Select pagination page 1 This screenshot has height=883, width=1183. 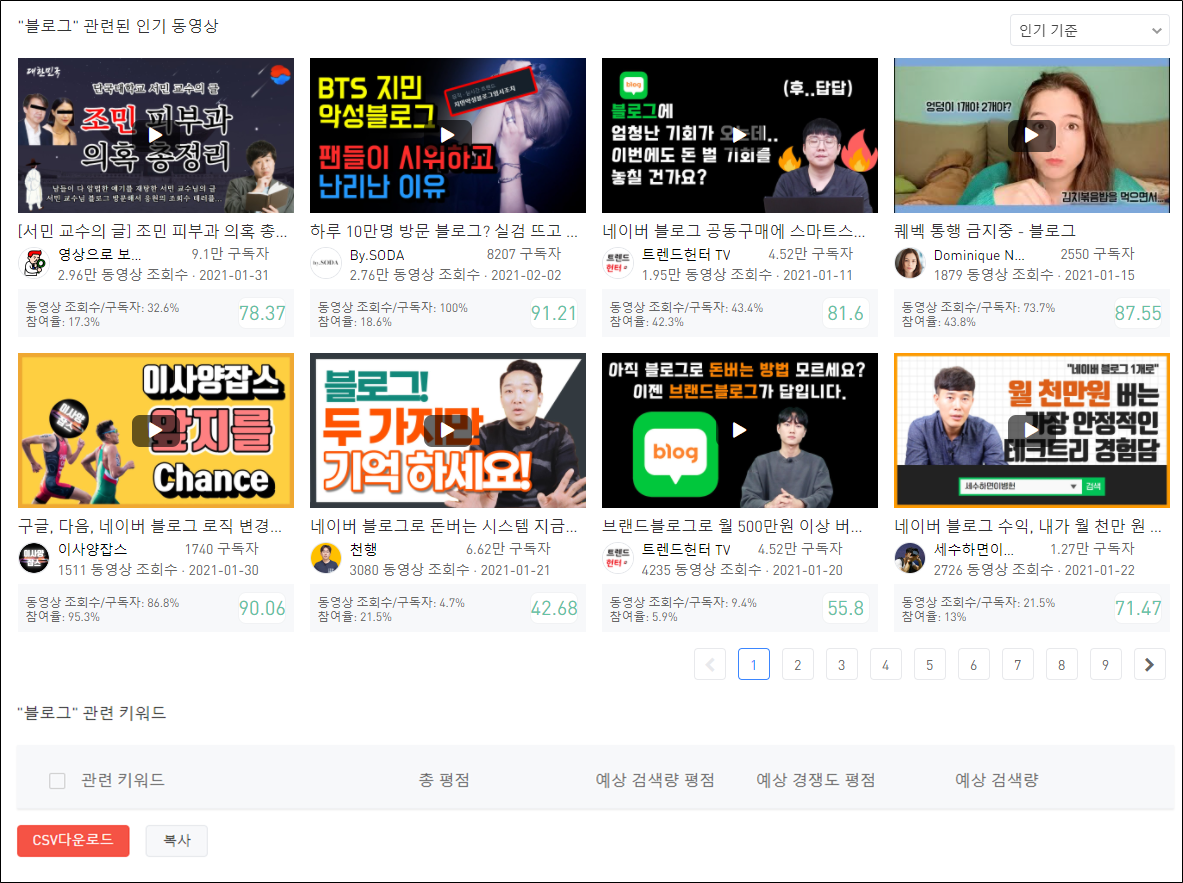[x=754, y=664]
